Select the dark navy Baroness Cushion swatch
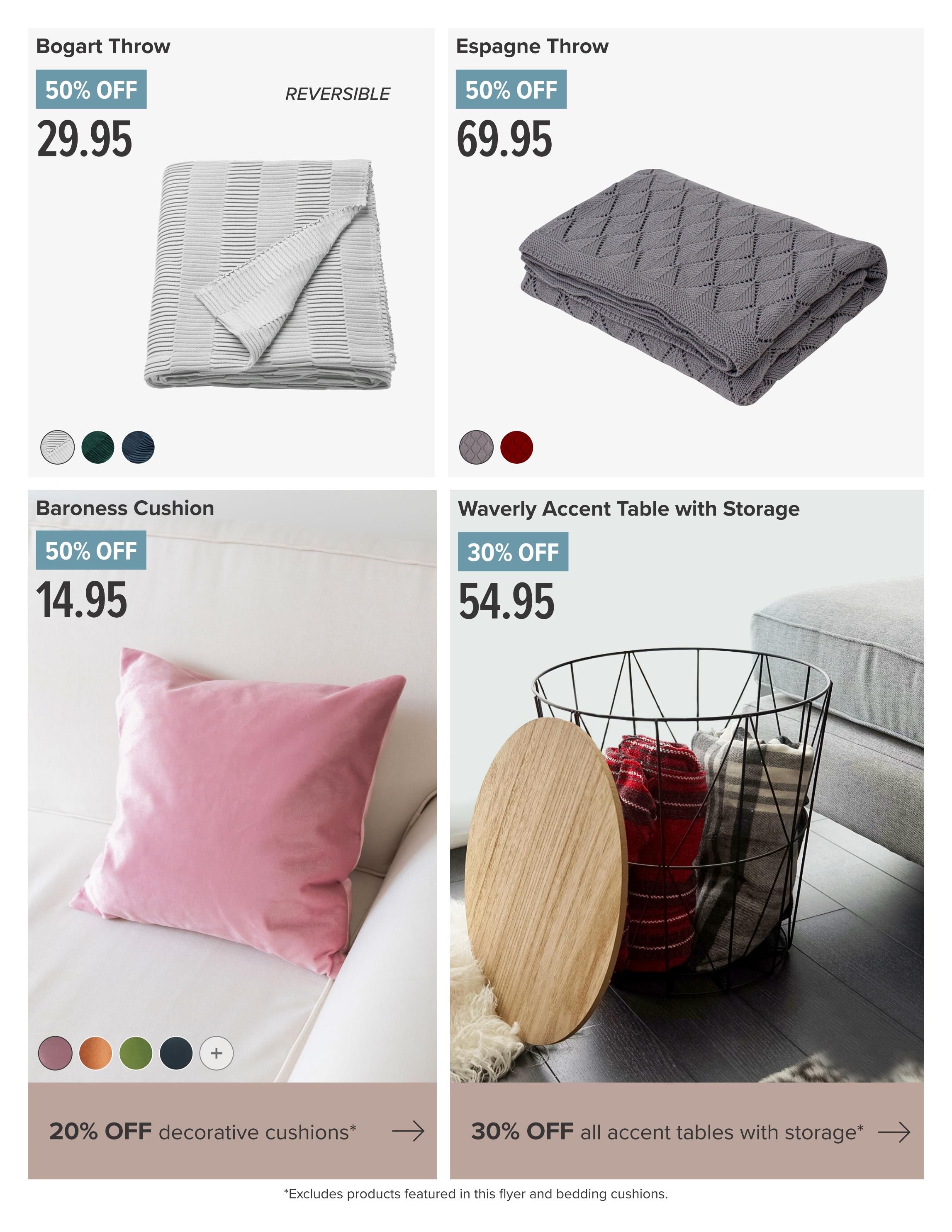This screenshot has height=1232, width=952. 177,1053
